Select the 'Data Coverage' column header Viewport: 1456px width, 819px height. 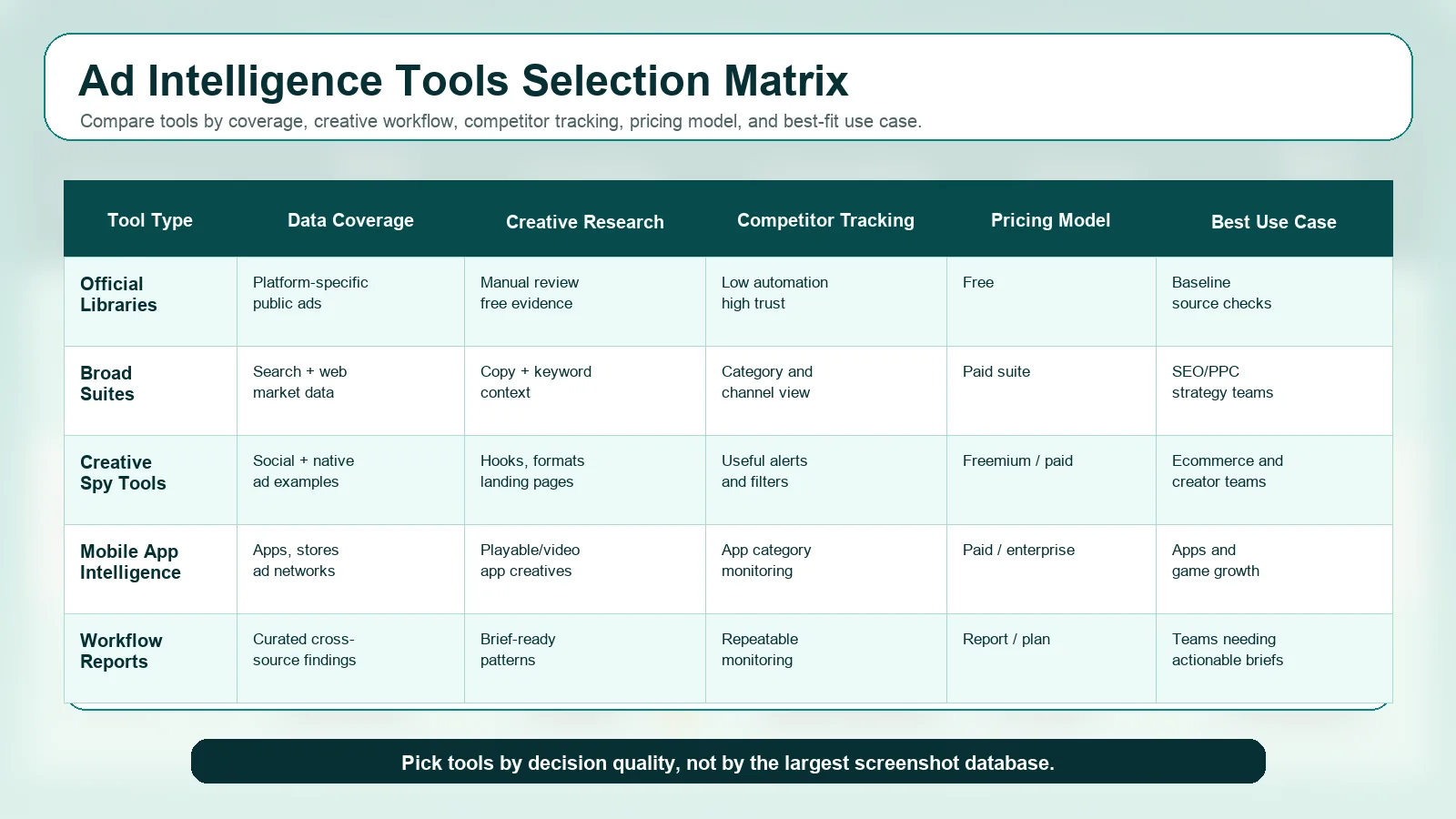coord(350,220)
